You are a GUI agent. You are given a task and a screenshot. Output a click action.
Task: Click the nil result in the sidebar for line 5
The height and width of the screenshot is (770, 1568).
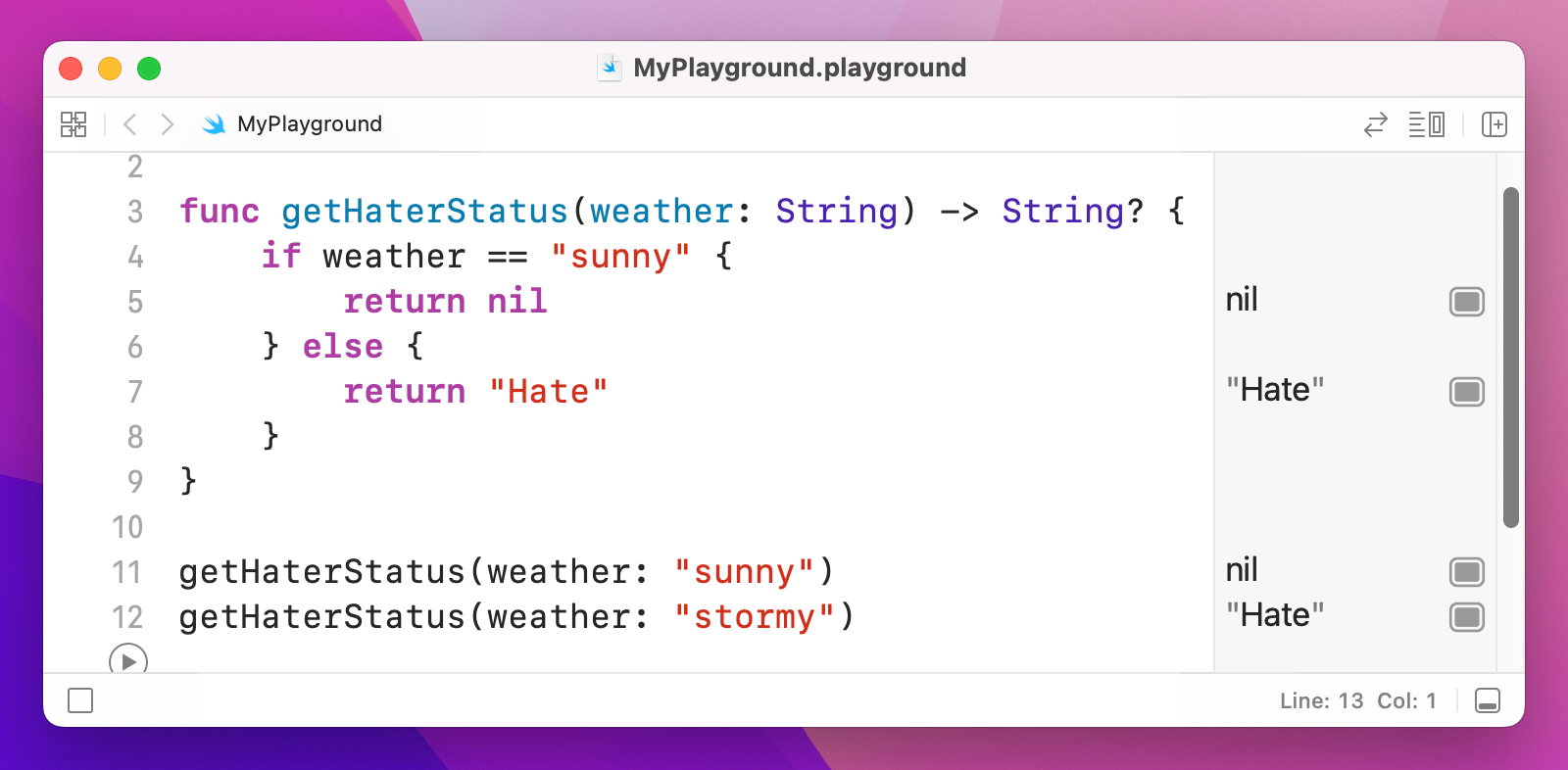pos(1242,300)
